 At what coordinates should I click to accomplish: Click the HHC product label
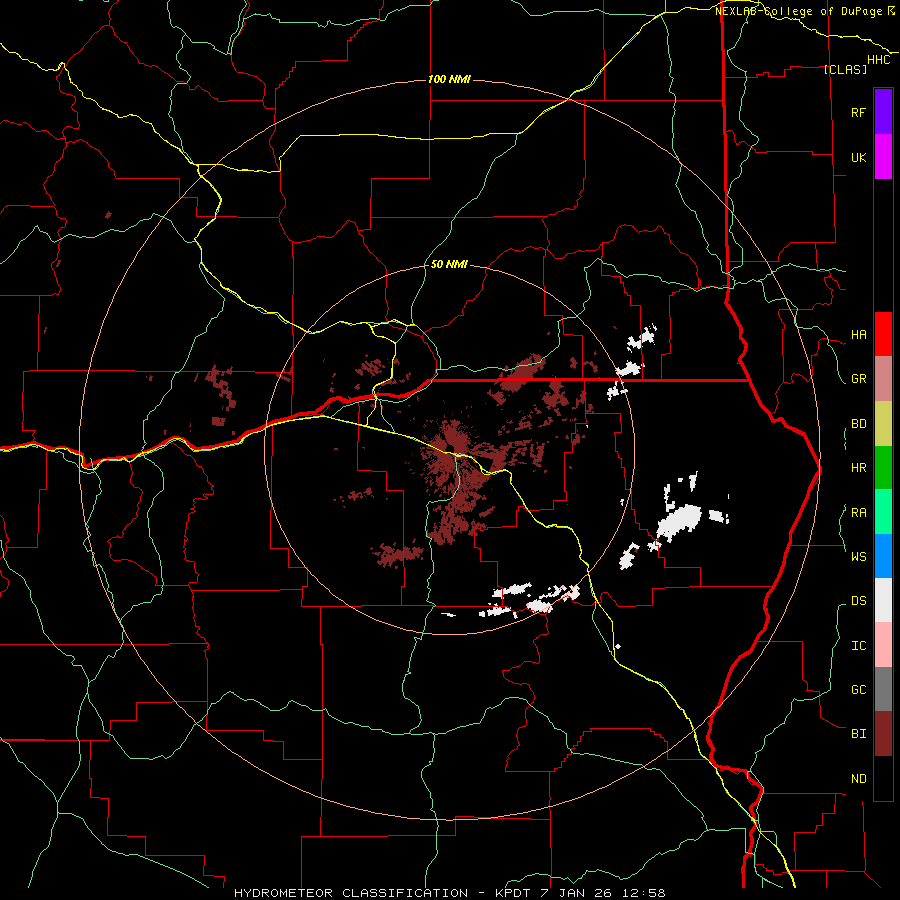pos(879,60)
